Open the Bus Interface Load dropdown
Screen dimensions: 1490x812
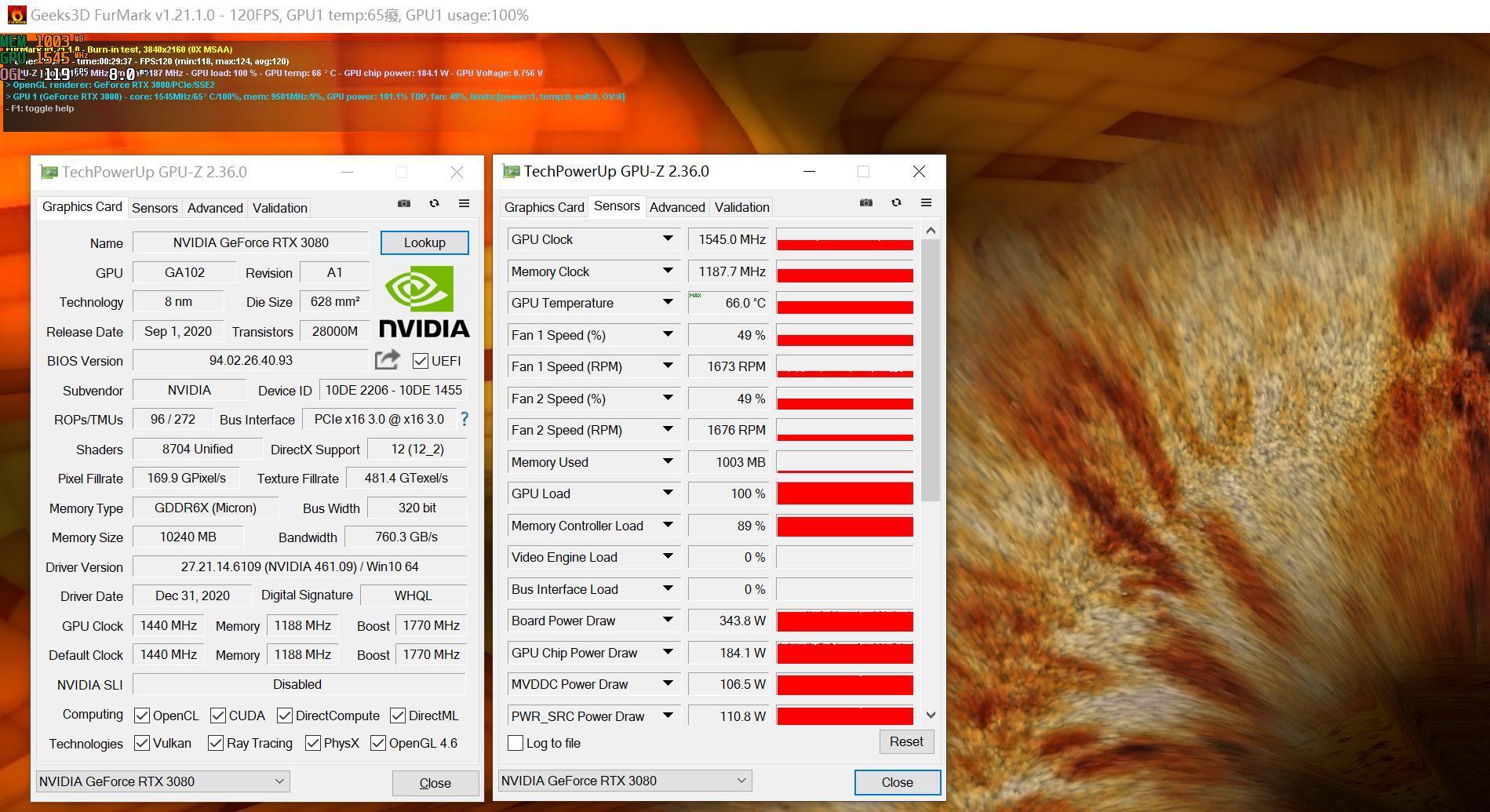(x=668, y=588)
